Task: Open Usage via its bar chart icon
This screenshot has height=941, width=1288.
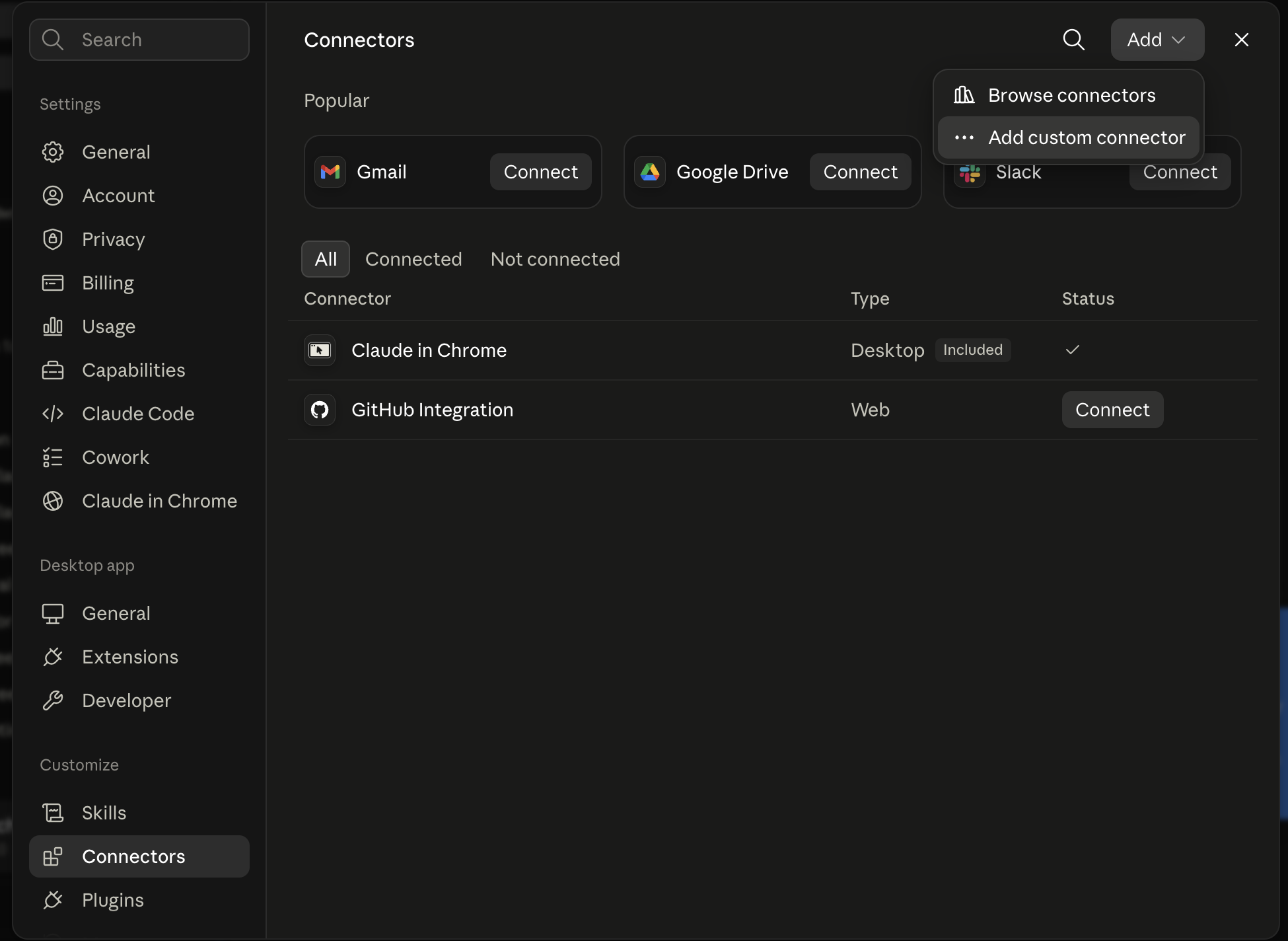Action: click(53, 326)
